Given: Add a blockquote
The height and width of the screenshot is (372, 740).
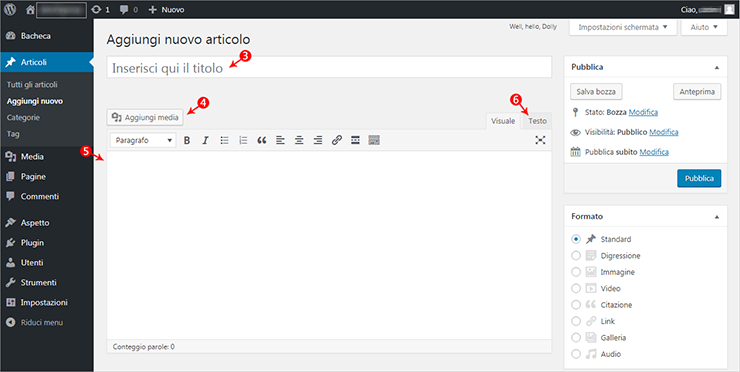Looking at the screenshot, I should [x=262, y=140].
